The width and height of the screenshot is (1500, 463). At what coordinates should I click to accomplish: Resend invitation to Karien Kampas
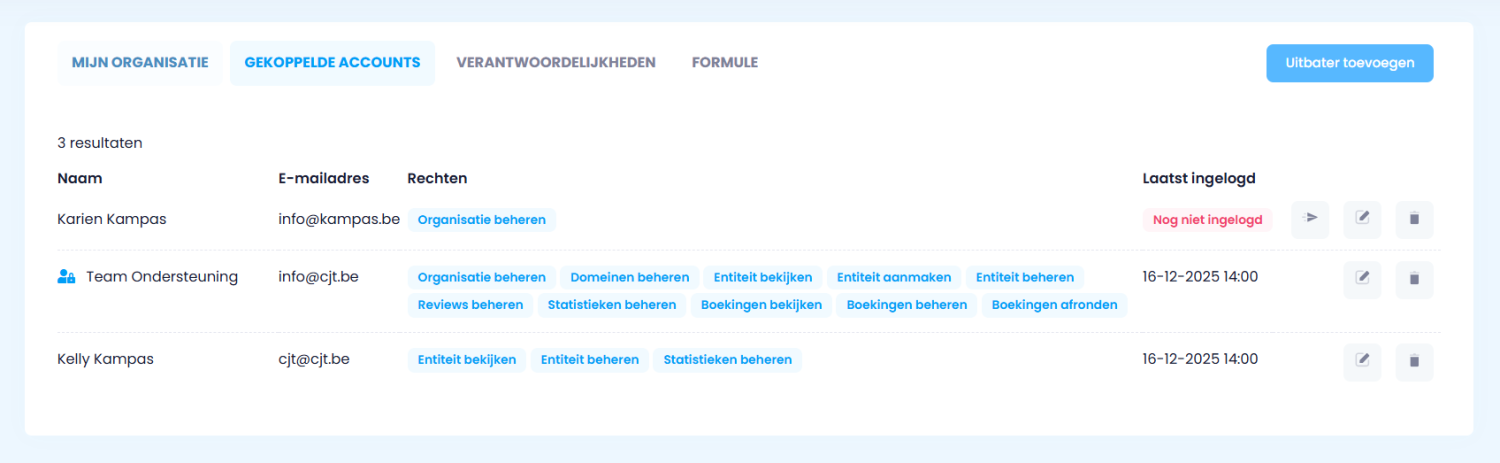point(1310,219)
